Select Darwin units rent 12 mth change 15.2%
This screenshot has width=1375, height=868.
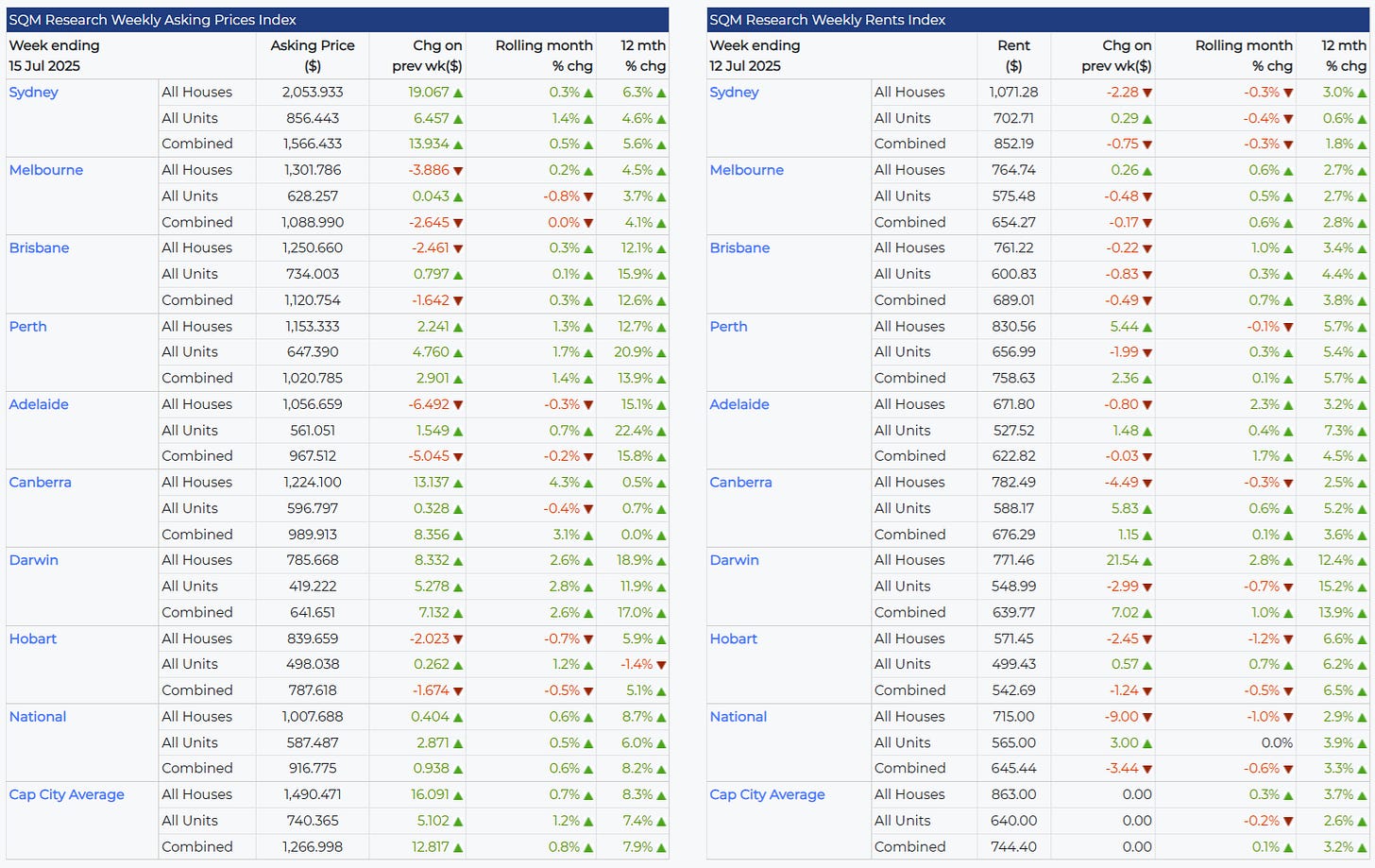[1336, 586]
